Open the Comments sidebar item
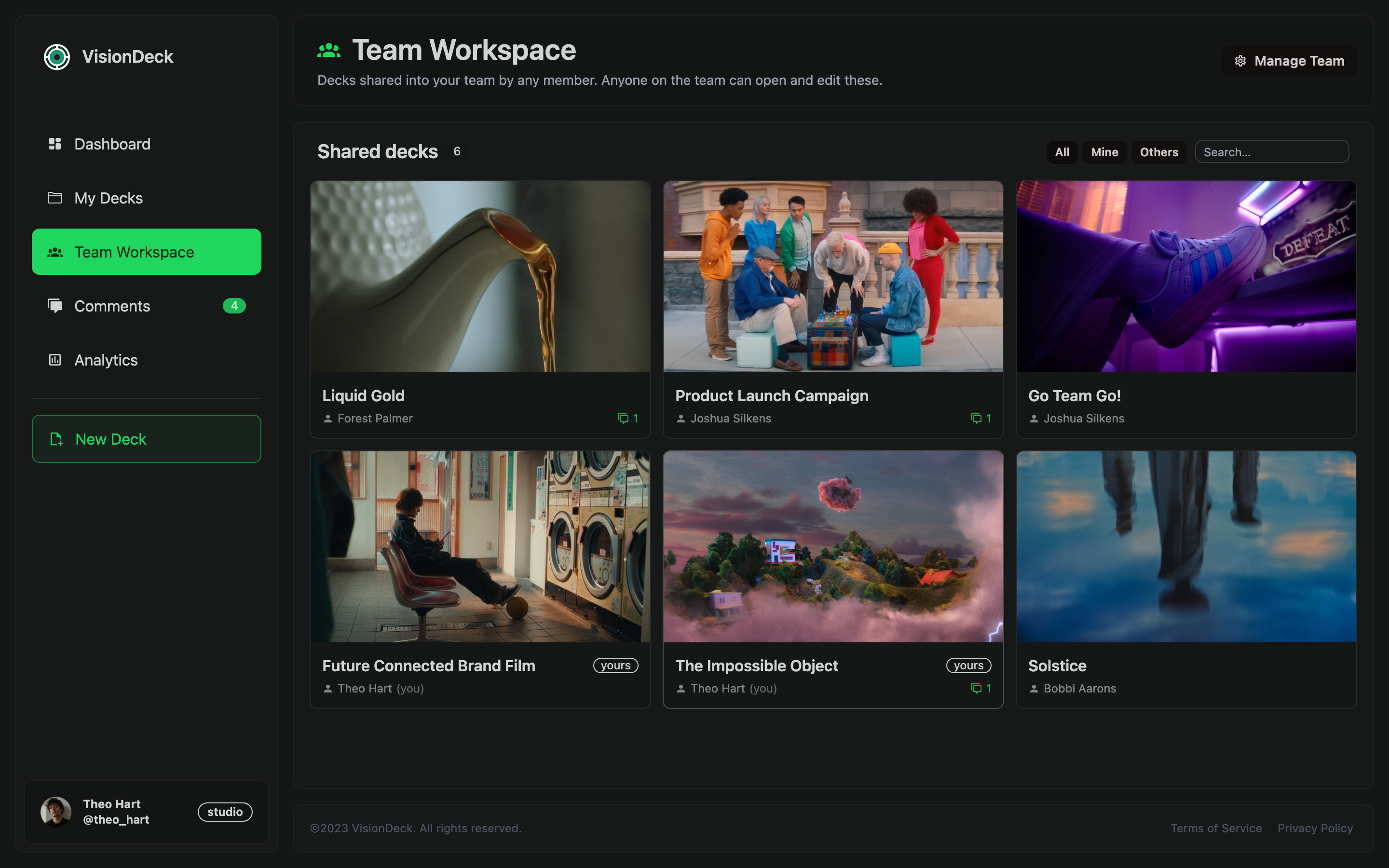Screen dimensions: 1389x868 click(146, 306)
